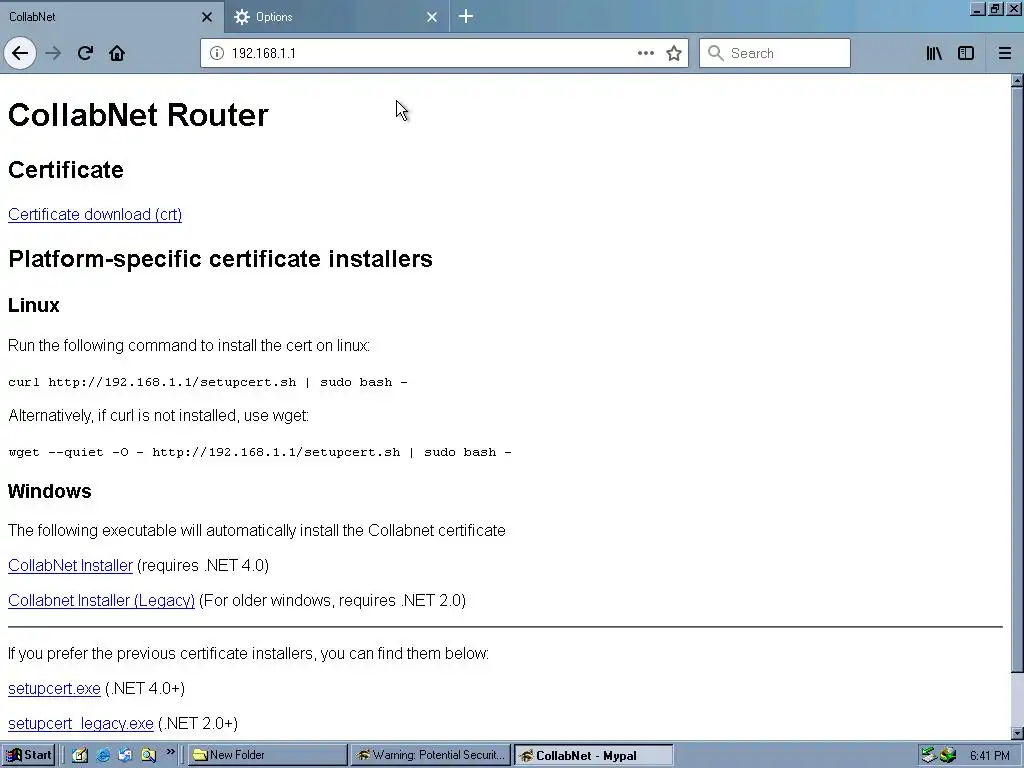Screen dimensions: 1024x768
Task: Click the first quick launch icon
Action: tap(80, 755)
